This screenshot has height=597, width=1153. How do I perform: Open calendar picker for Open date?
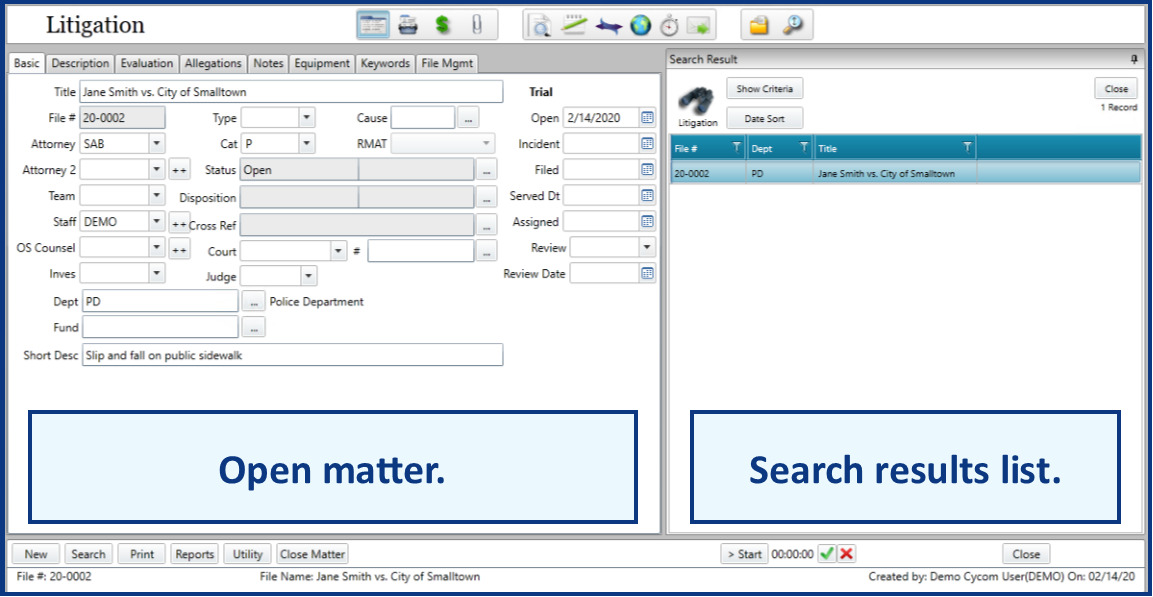click(x=647, y=118)
